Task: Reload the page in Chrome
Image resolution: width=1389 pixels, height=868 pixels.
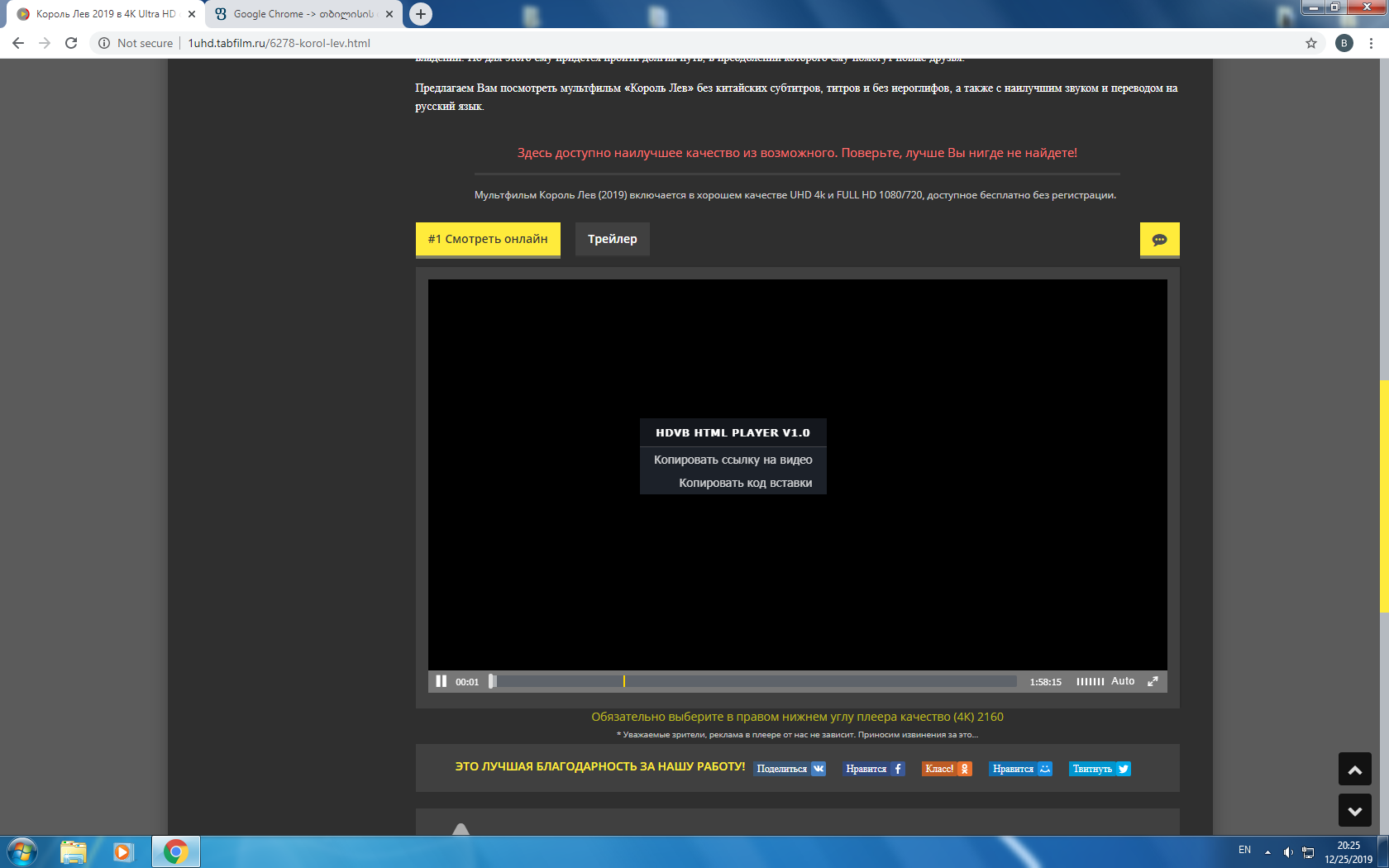Action: [x=71, y=43]
